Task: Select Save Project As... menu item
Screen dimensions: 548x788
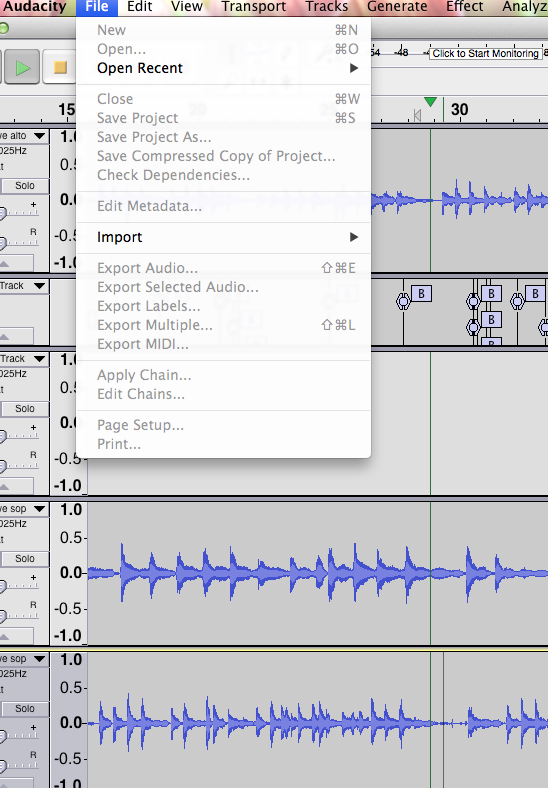Action: pos(223,137)
